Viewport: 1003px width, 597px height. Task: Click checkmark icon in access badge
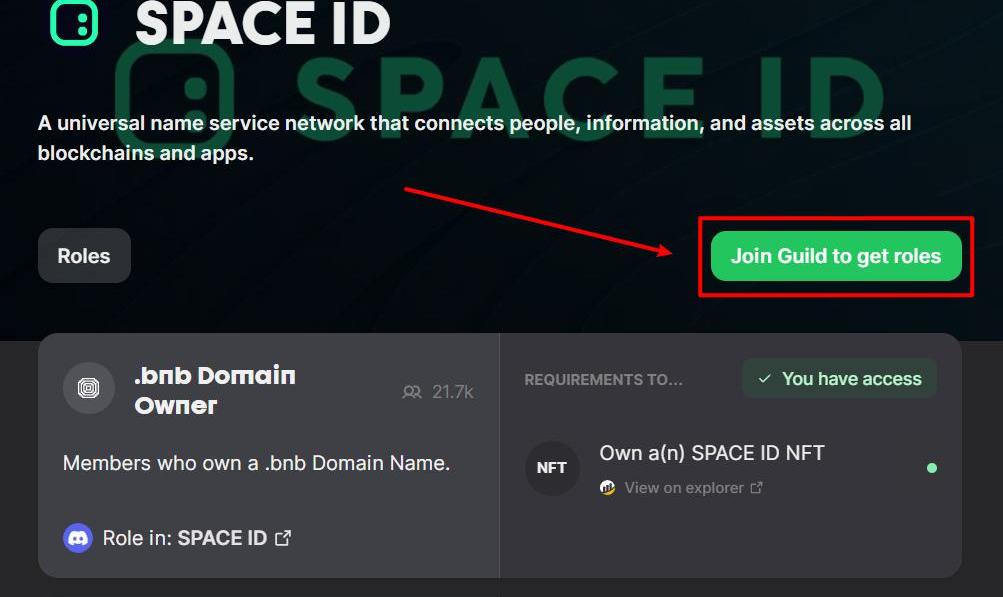(765, 379)
